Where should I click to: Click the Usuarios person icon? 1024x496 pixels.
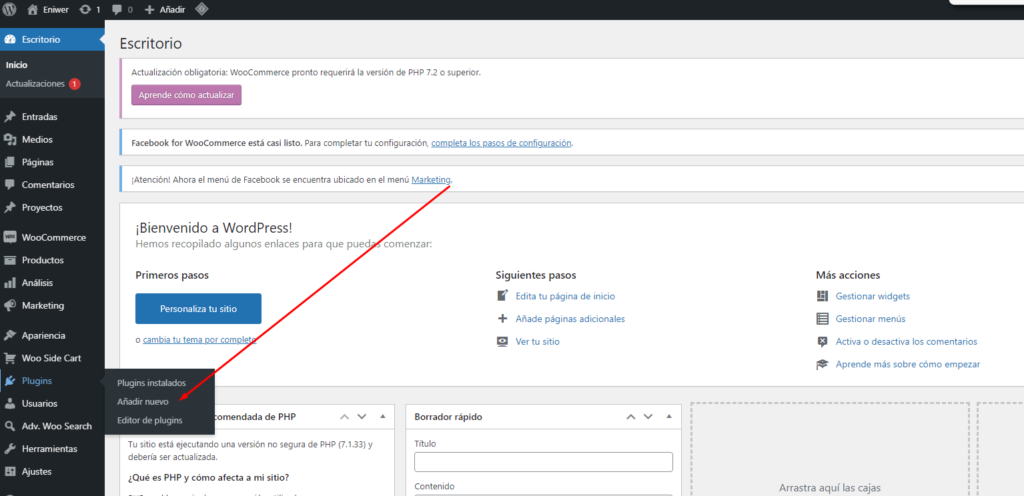[10, 403]
